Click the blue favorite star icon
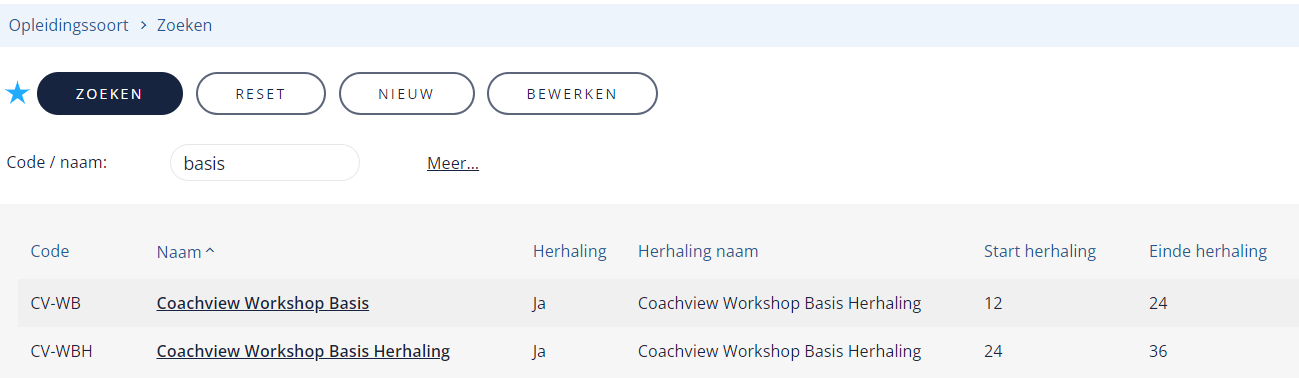This screenshot has width=1299, height=378. [18, 94]
